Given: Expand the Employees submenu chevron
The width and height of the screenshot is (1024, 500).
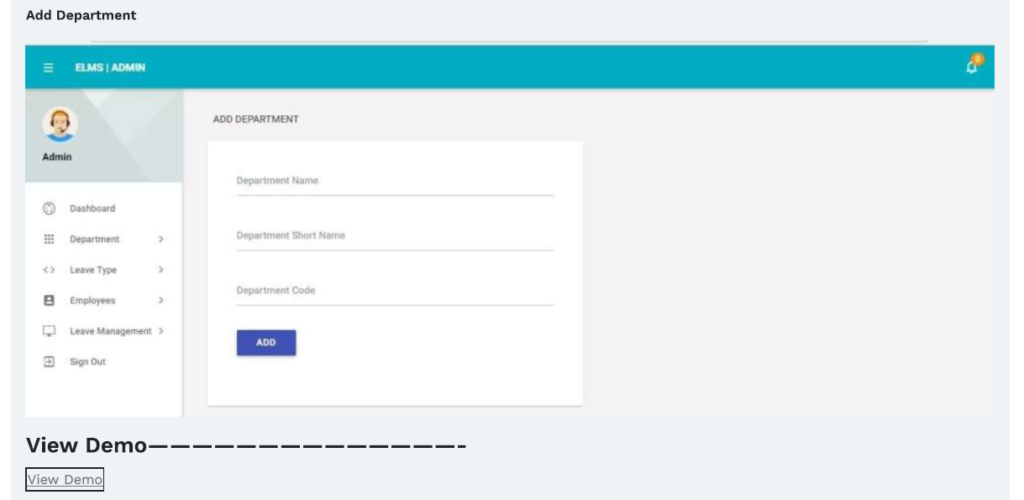Looking at the screenshot, I should [x=161, y=300].
